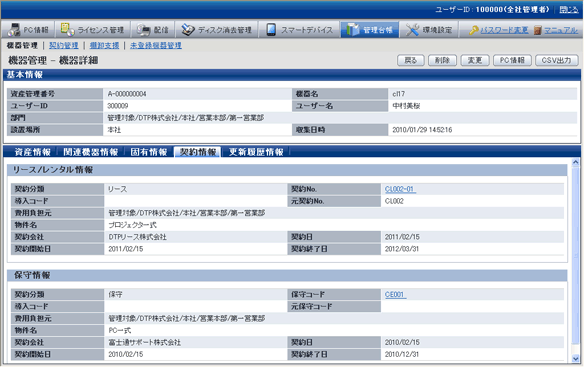Click the scrollbar up arrow
Screen dimensions: 584x367
(x=575, y=162)
